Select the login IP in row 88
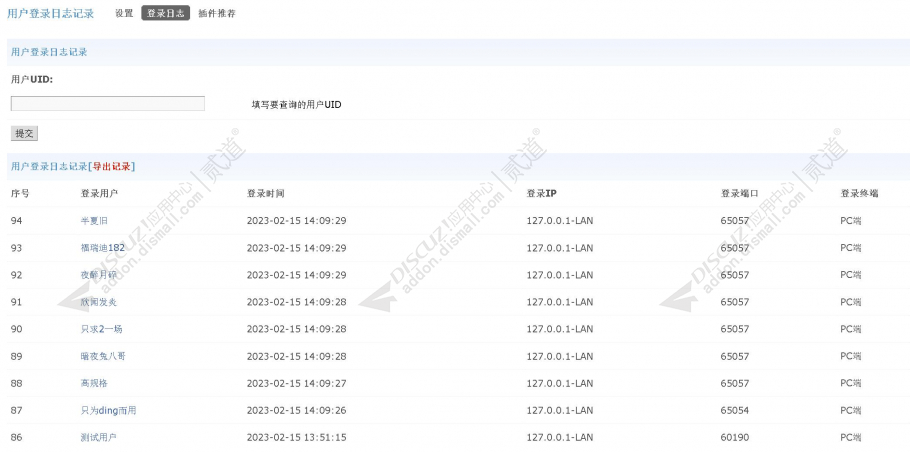The height and width of the screenshot is (452, 910). coord(560,384)
